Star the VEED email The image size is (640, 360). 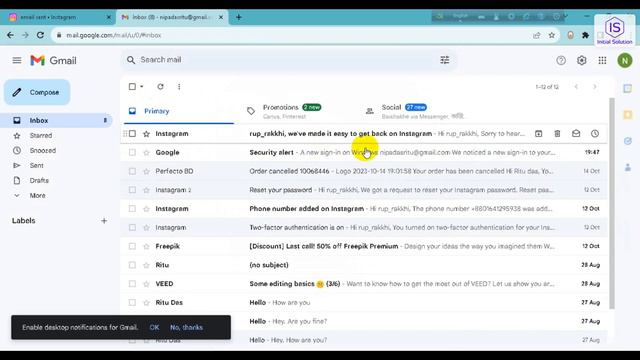click(x=146, y=284)
